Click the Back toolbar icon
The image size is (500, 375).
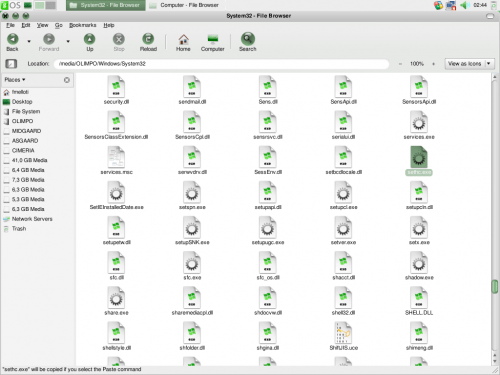pos(12,39)
